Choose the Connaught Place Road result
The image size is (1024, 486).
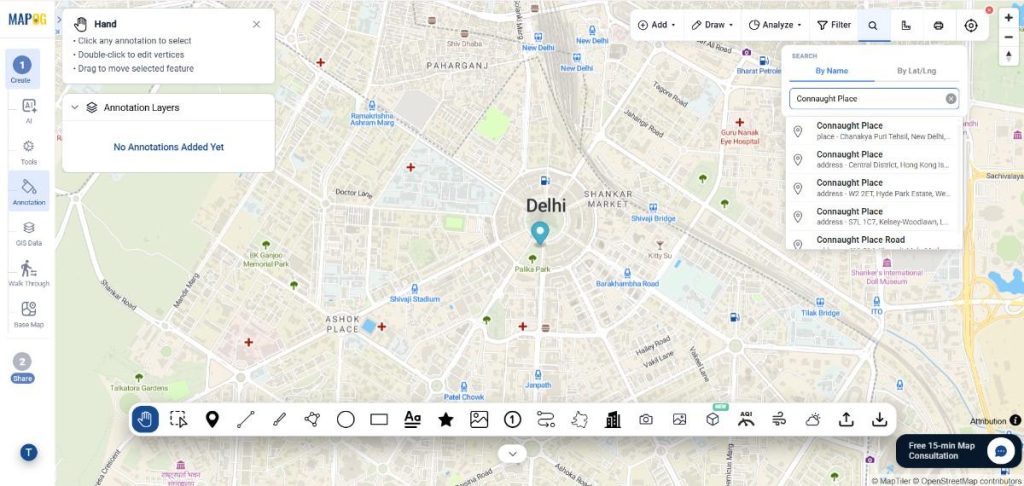[x=874, y=240]
